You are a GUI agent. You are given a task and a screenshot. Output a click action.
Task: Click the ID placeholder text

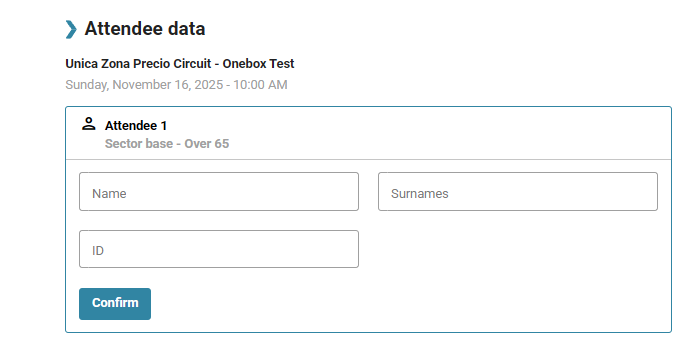tap(98, 251)
